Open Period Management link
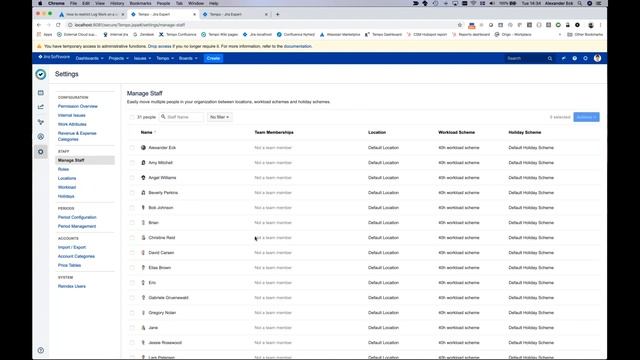 click(77, 226)
